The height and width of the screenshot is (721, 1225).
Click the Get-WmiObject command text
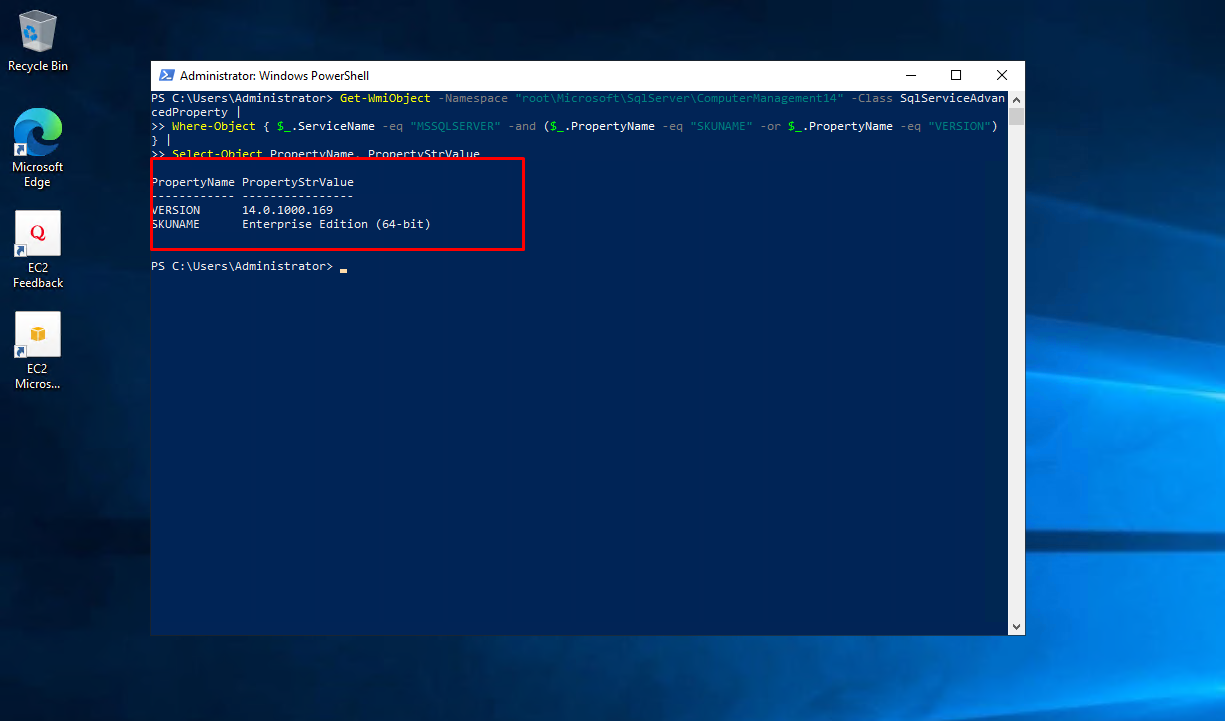(385, 99)
